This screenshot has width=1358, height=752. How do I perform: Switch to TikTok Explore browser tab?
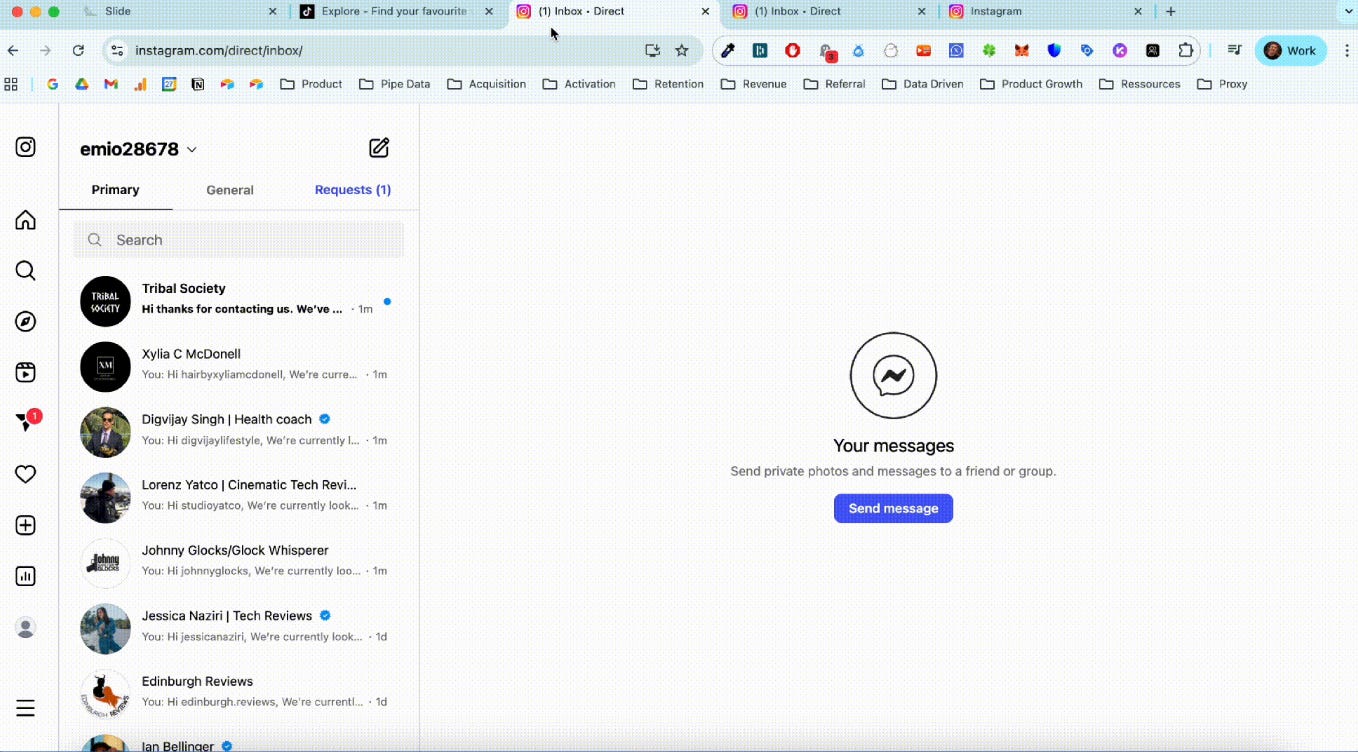pyautogui.click(x=395, y=12)
